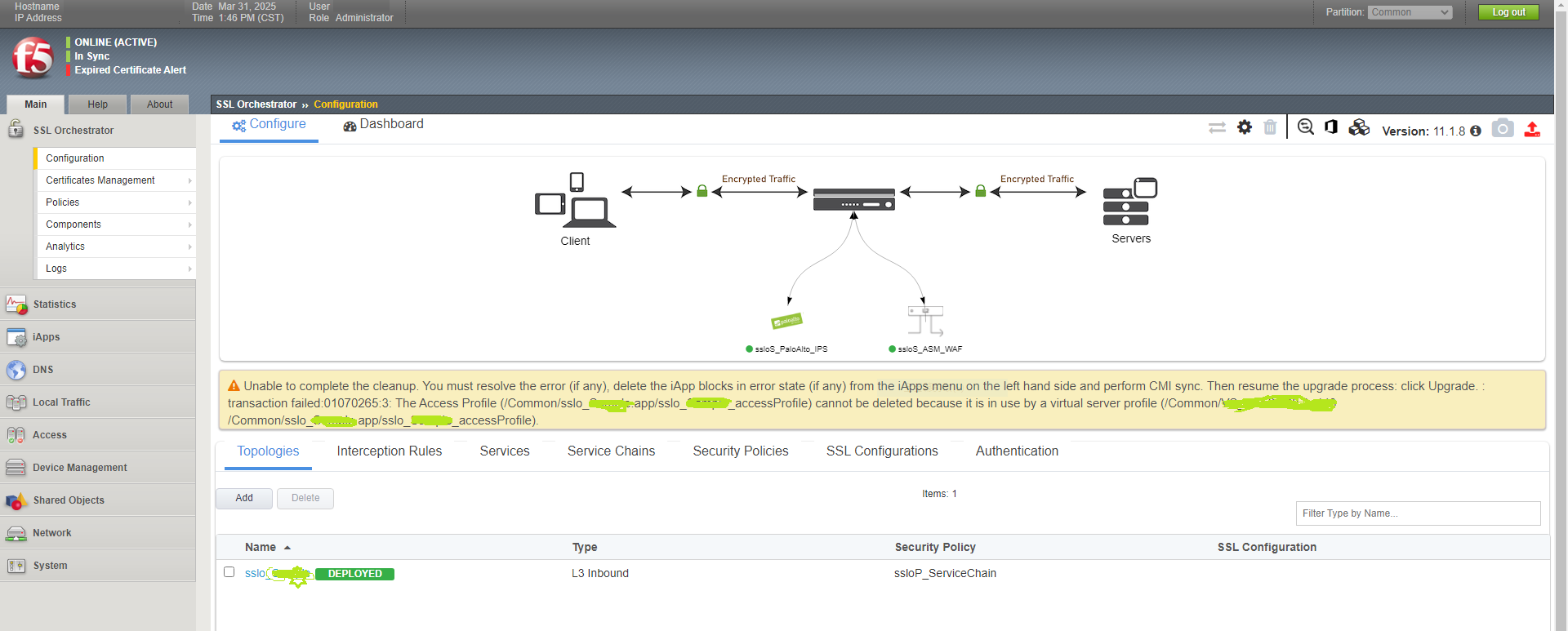Click the camera snapshot icon
This screenshot has width=1568, height=631.
pyautogui.click(x=1503, y=128)
